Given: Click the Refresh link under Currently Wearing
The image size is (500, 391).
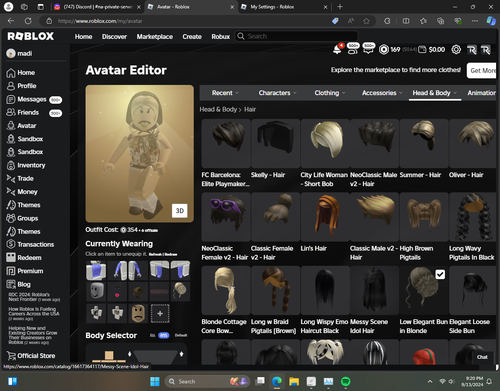Looking at the screenshot, I should 155,254.
